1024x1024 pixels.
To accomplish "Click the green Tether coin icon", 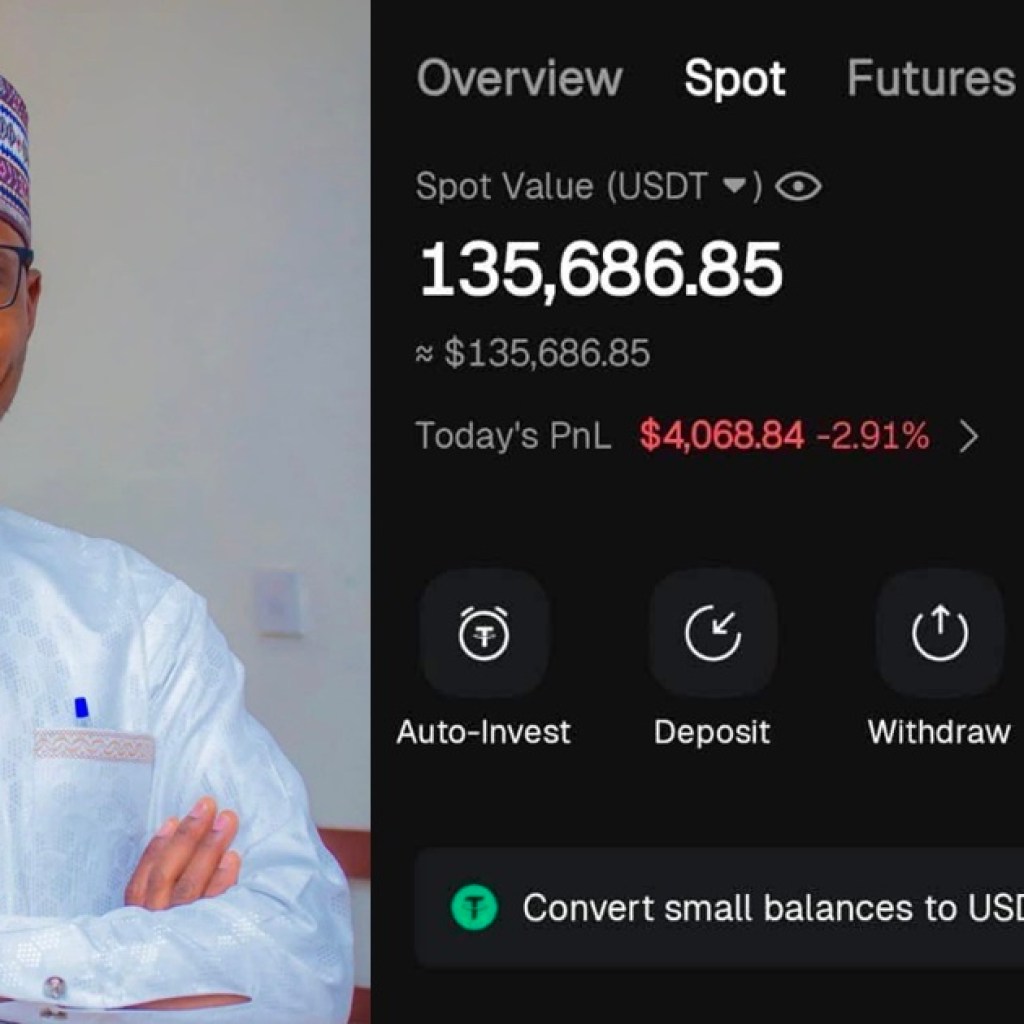I will [x=474, y=908].
